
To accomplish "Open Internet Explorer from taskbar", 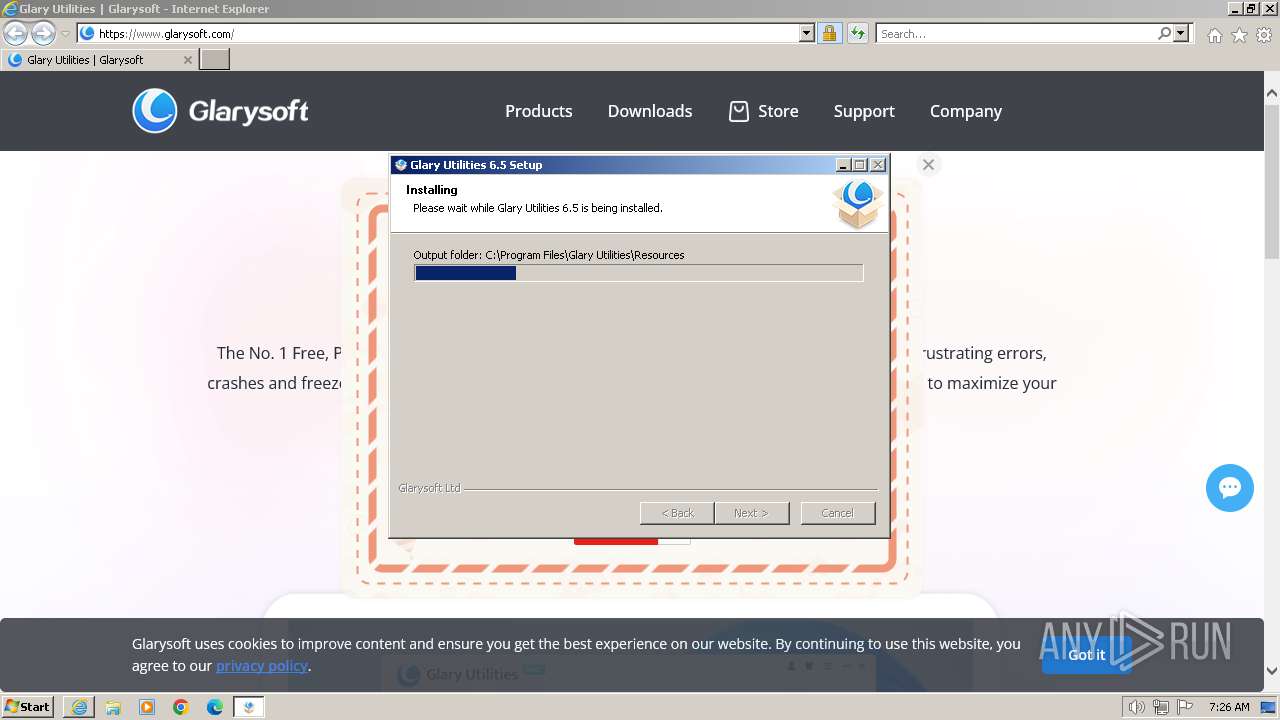I will [79, 707].
